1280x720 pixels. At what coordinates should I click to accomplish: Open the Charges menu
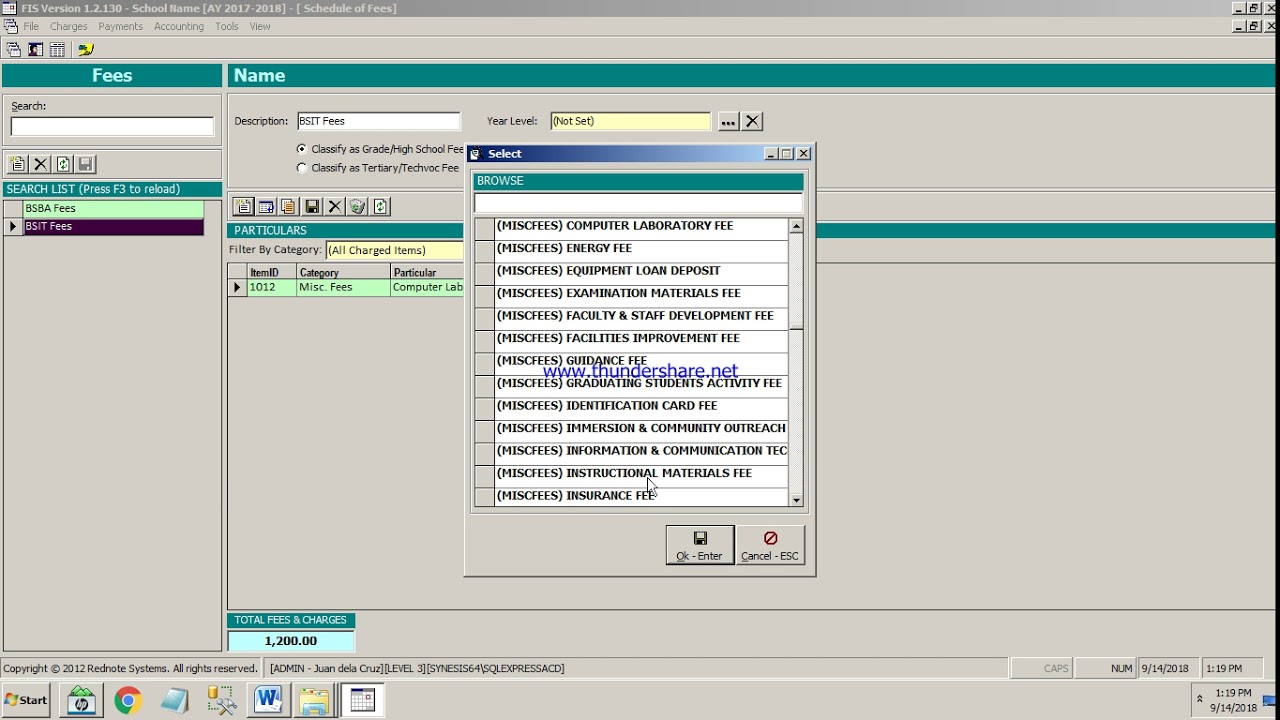[69, 27]
